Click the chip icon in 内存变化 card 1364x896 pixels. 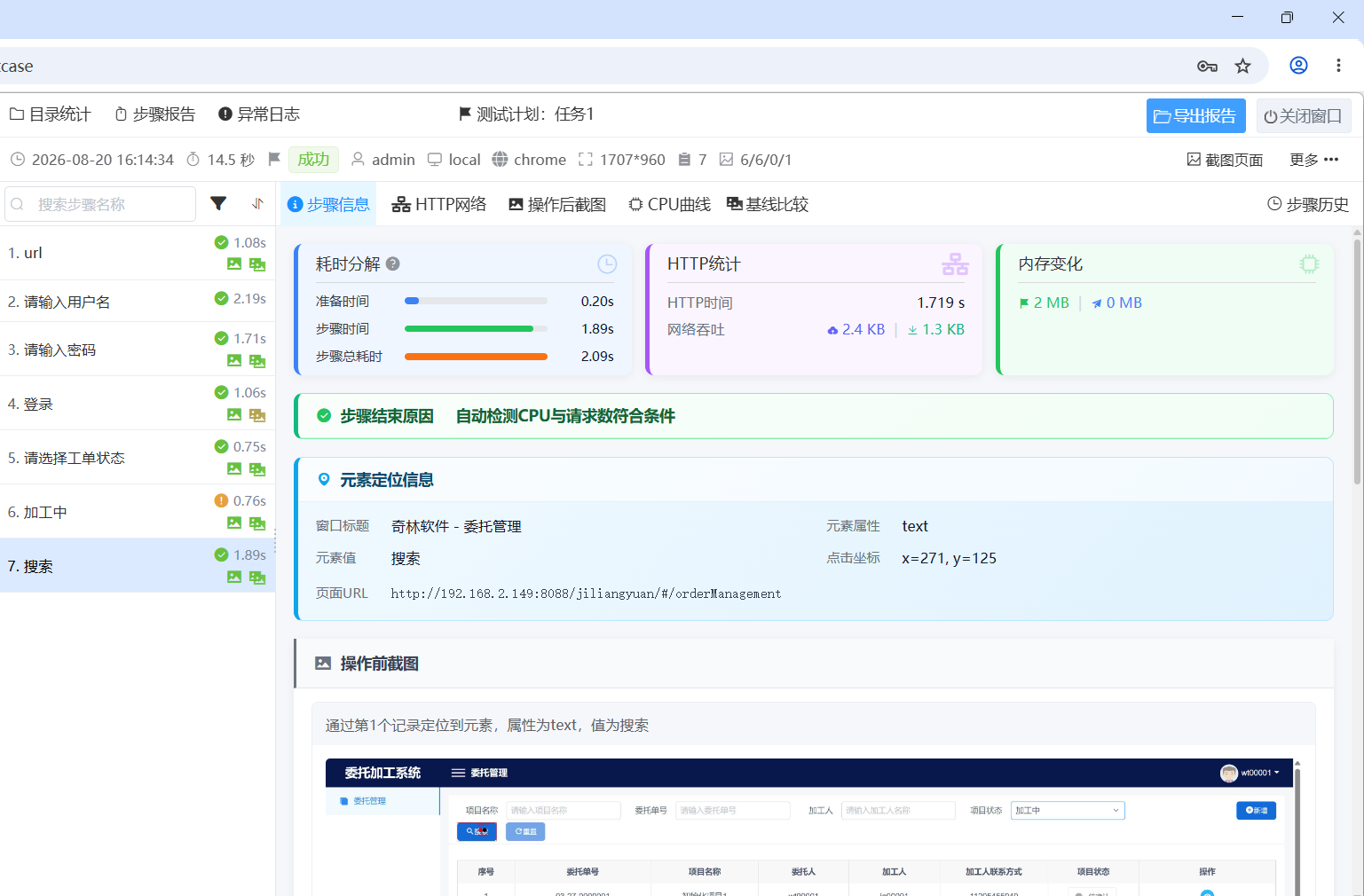coord(1309,263)
